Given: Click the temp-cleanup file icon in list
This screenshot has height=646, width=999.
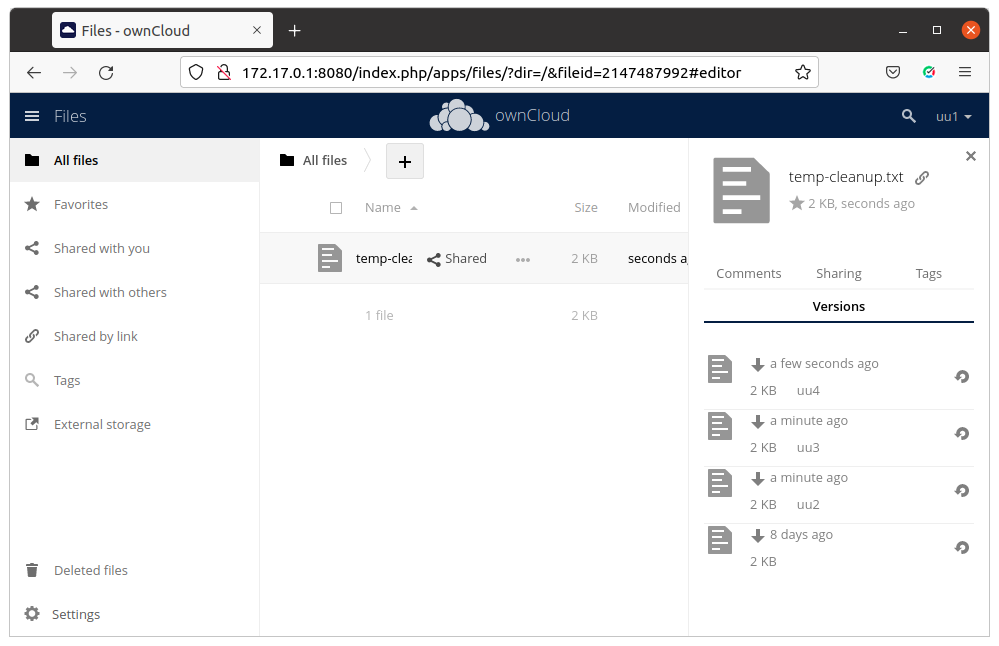Looking at the screenshot, I should click(330, 259).
